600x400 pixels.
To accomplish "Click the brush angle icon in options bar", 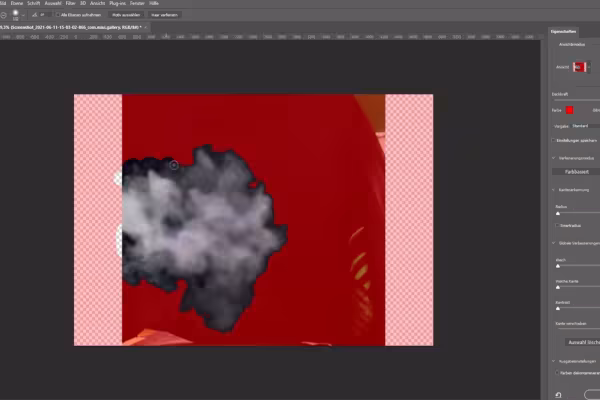I will 34,15.
